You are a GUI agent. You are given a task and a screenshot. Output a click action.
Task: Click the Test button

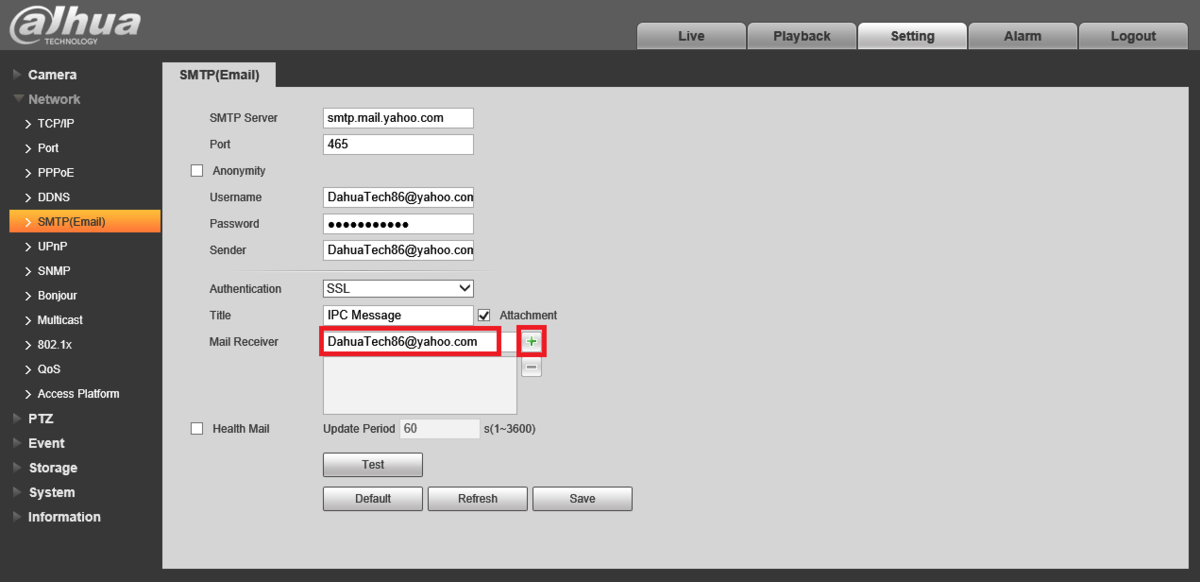tap(373, 465)
